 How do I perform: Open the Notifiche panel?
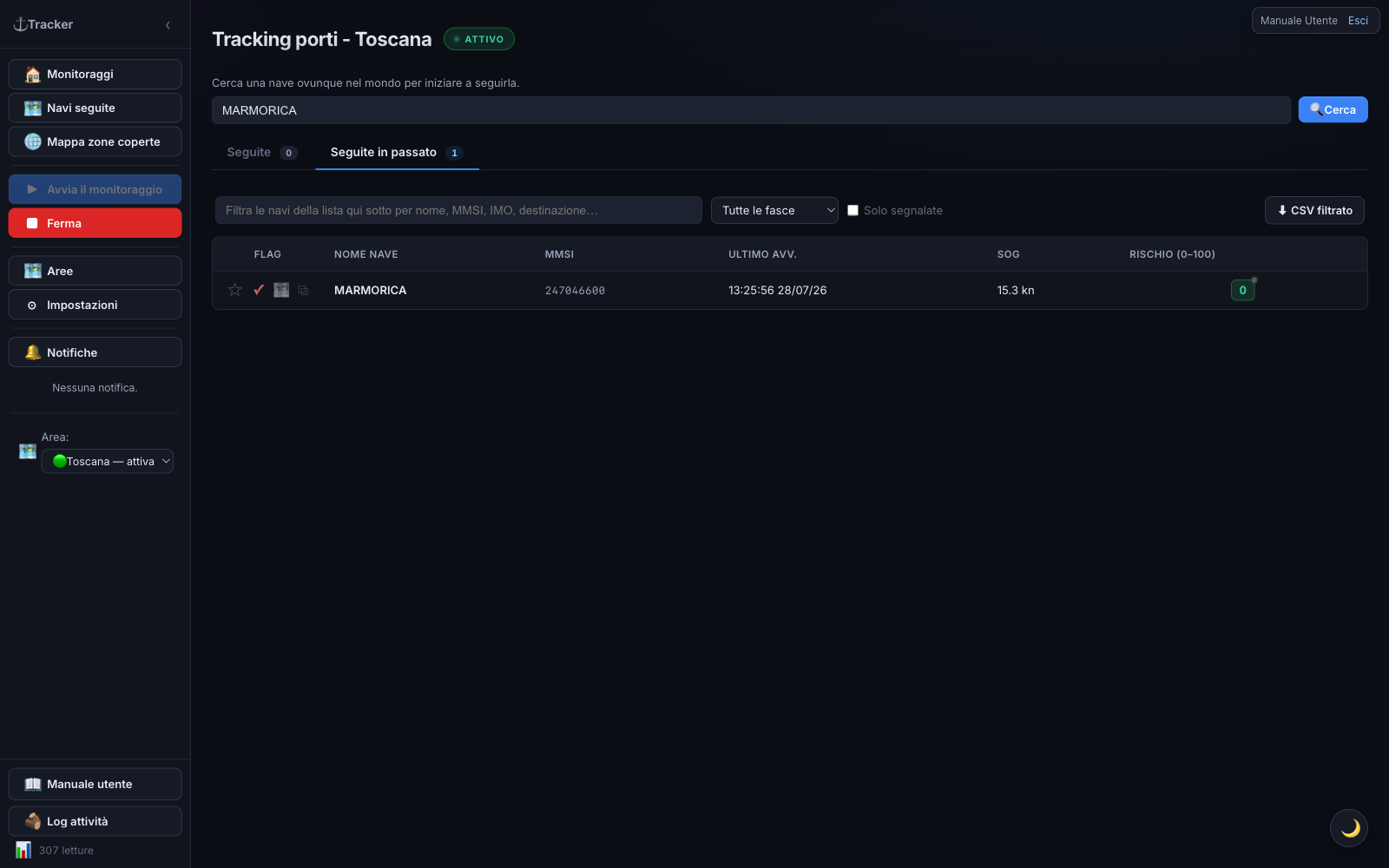95,352
